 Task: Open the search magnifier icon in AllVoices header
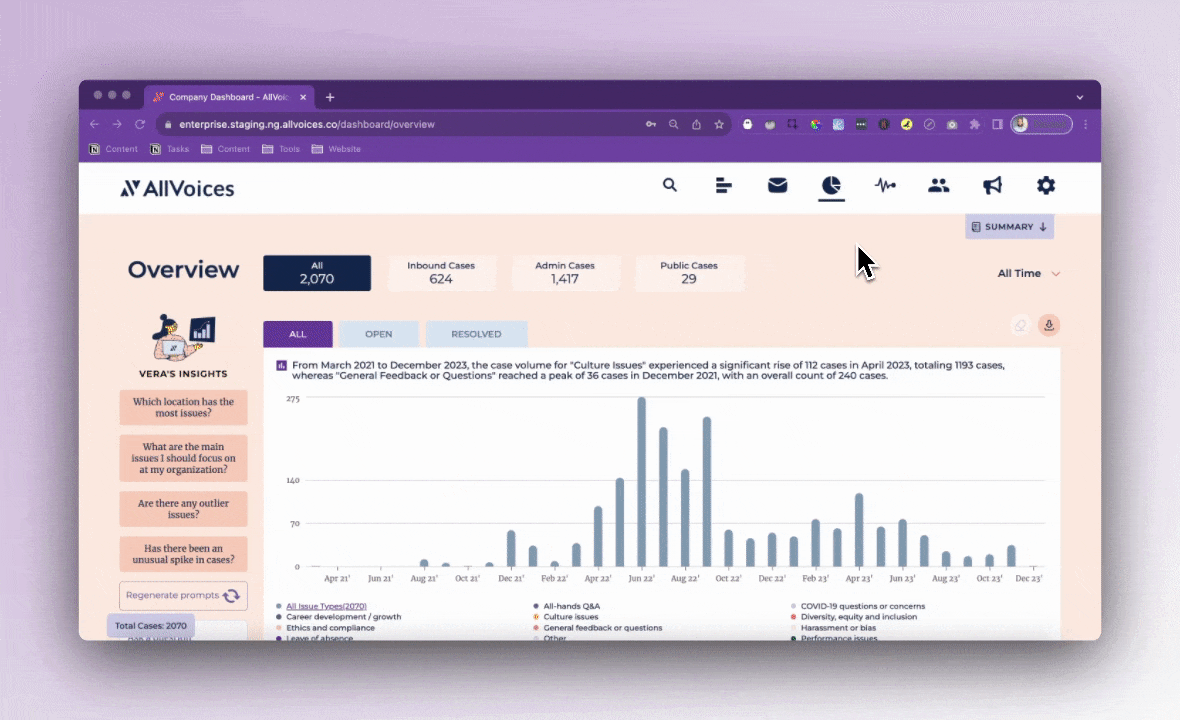click(669, 185)
